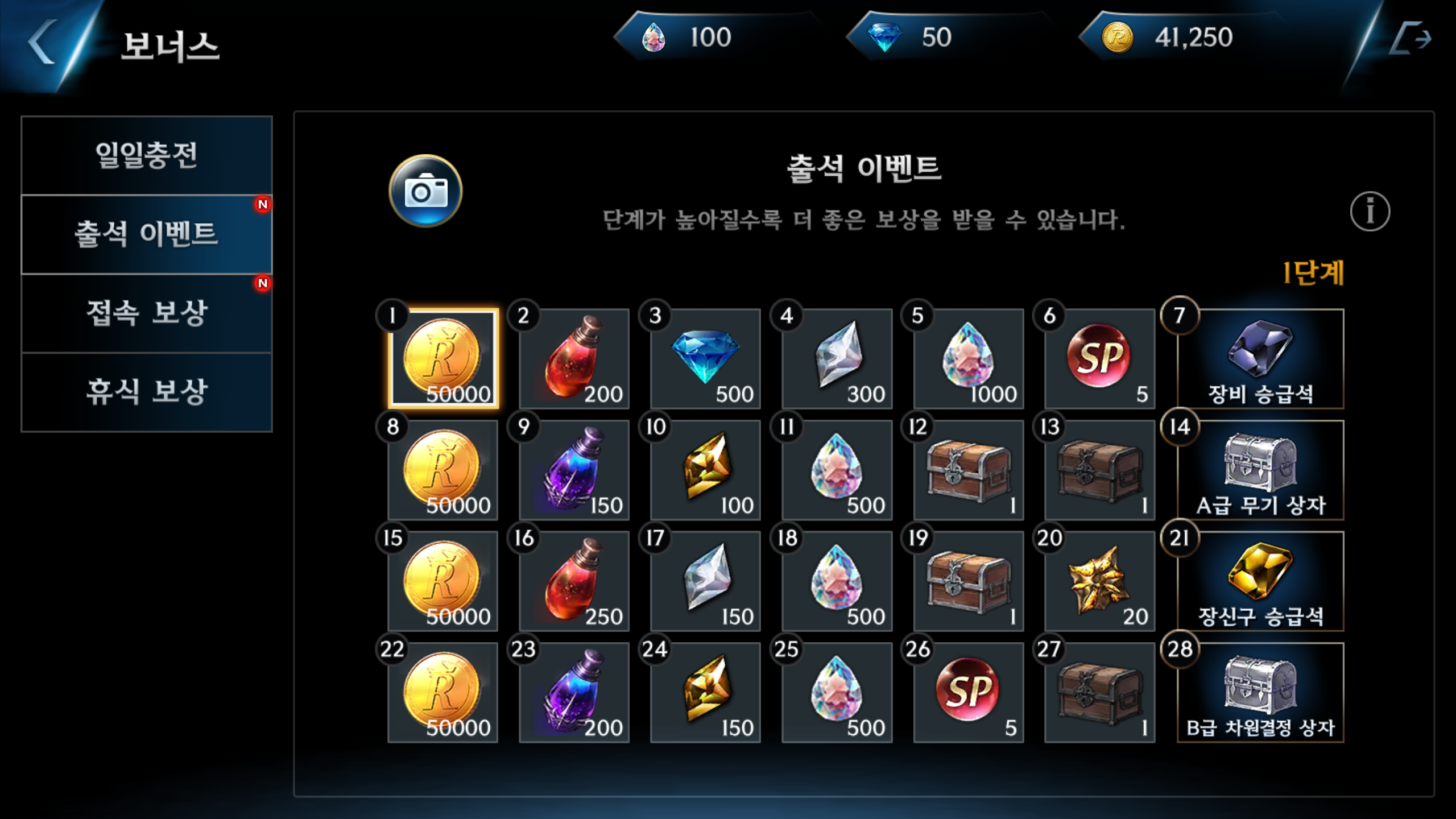Select day 6 SP orb reward
This screenshot has height=819, width=1456.
tap(1099, 358)
